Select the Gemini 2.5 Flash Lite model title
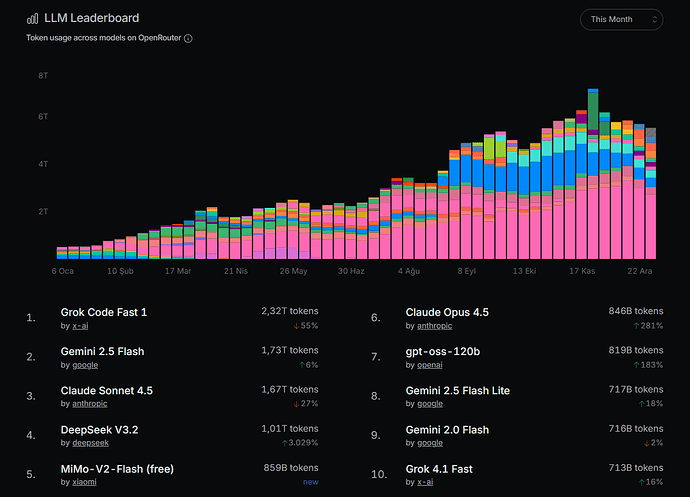Image resolution: width=690 pixels, height=497 pixels. (x=458, y=390)
